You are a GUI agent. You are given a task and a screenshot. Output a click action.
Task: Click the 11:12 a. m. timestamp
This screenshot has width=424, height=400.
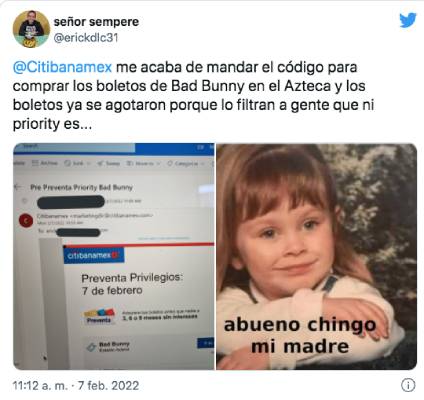click(x=40, y=386)
